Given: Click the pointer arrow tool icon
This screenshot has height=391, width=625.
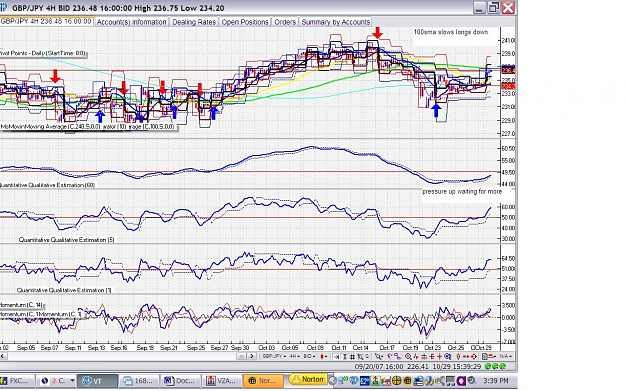Looking at the screenshot, I should [x=379, y=356].
